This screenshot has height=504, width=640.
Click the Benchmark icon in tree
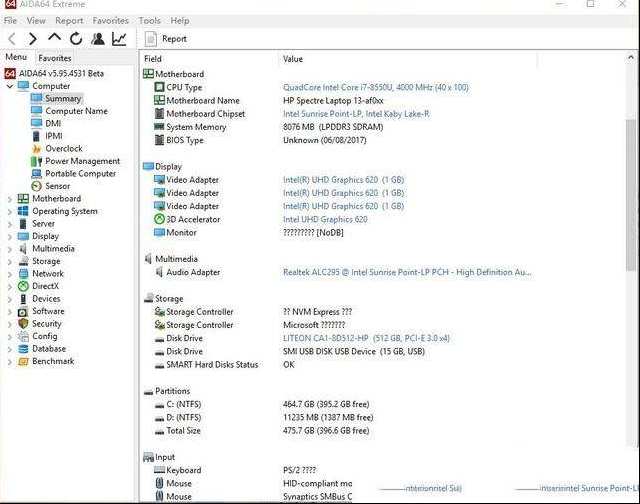click(x=23, y=362)
